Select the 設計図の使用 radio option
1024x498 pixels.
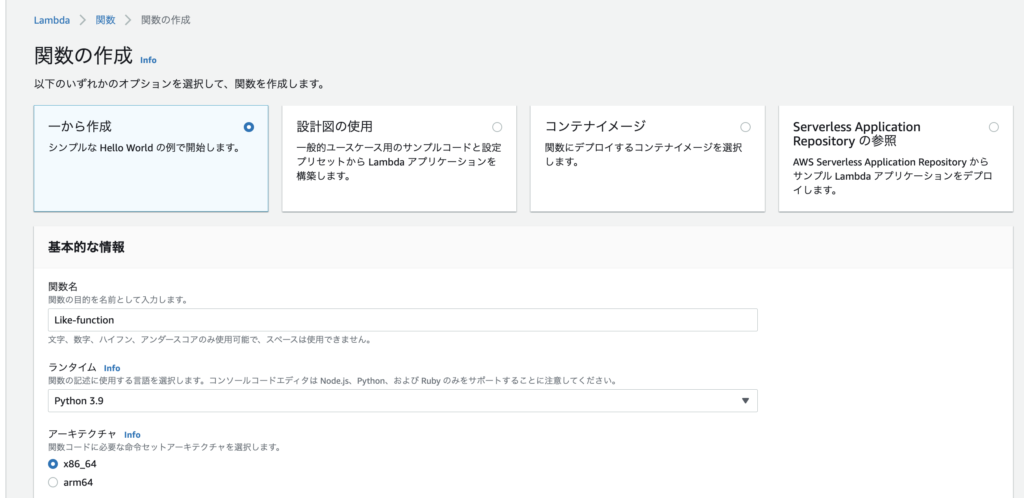click(x=497, y=127)
